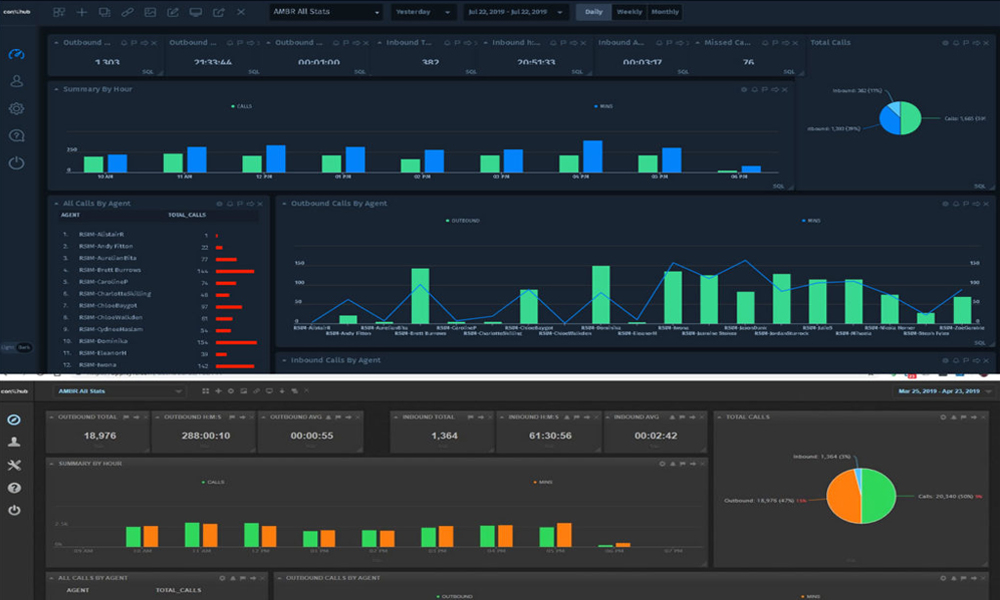Click the bell icon on Summary By Hour widget

pyautogui.click(x=754, y=89)
